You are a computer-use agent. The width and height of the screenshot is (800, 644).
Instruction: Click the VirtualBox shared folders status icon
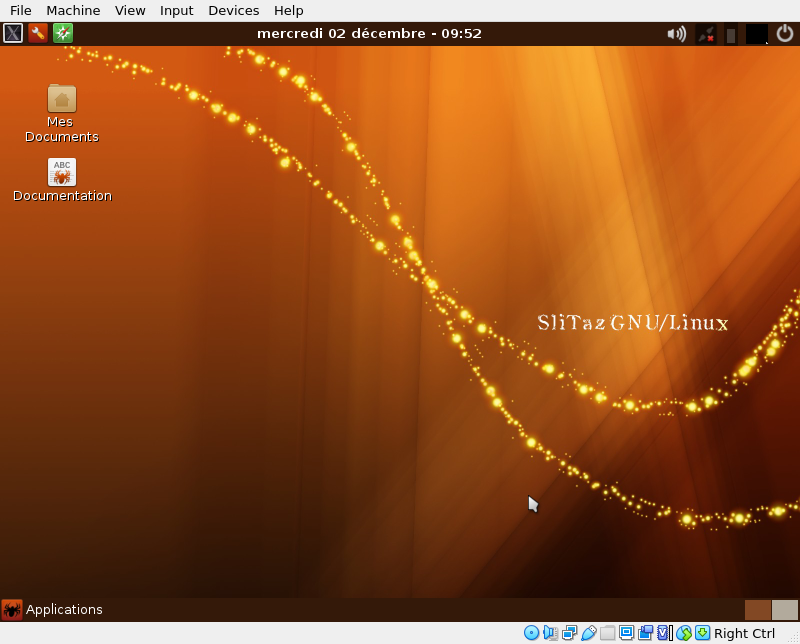[x=607, y=633]
